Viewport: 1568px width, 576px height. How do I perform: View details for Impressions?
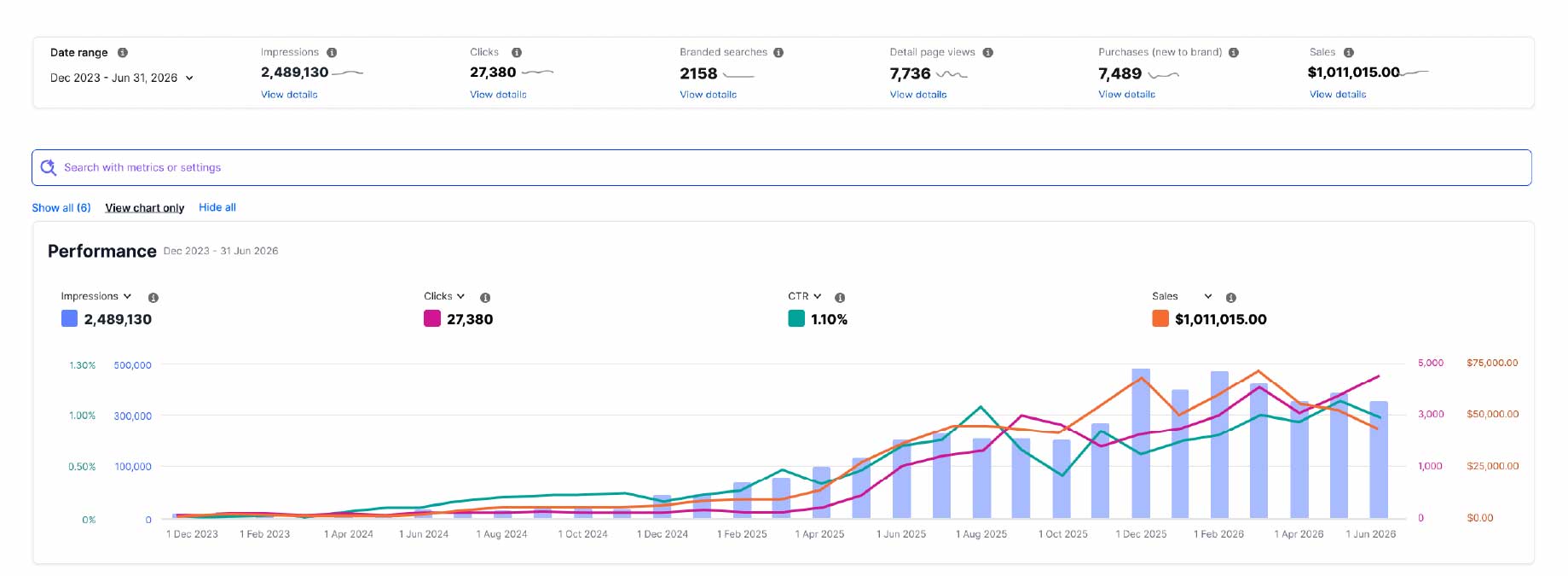[x=289, y=95]
